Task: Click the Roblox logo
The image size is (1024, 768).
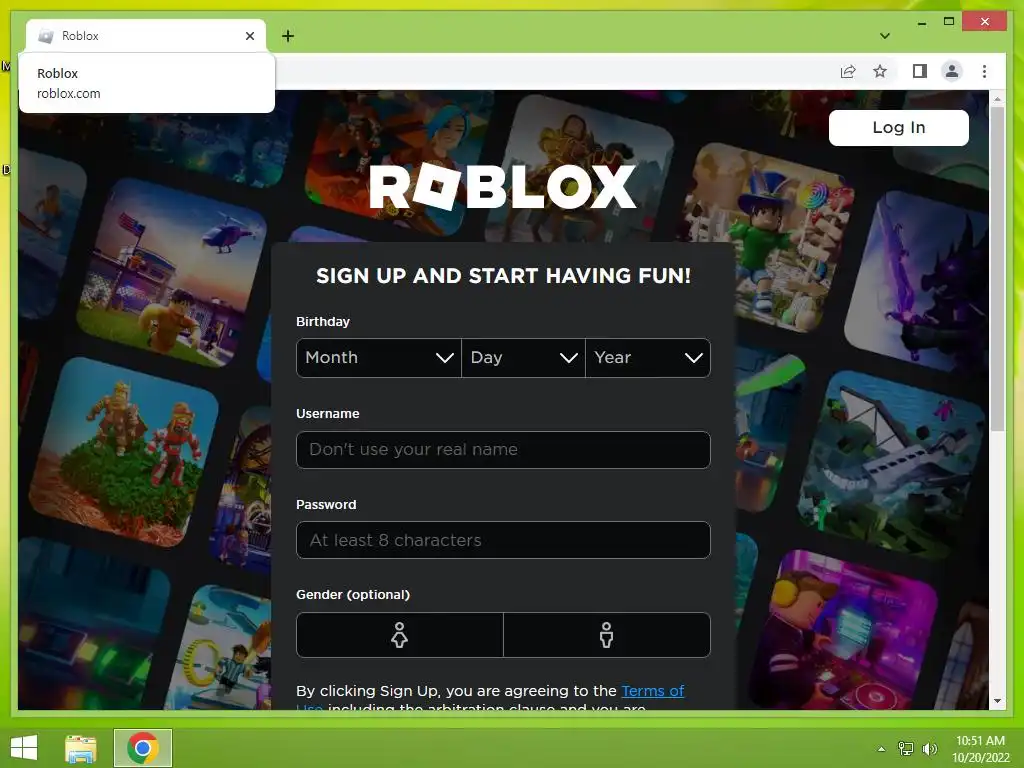Action: tap(503, 187)
